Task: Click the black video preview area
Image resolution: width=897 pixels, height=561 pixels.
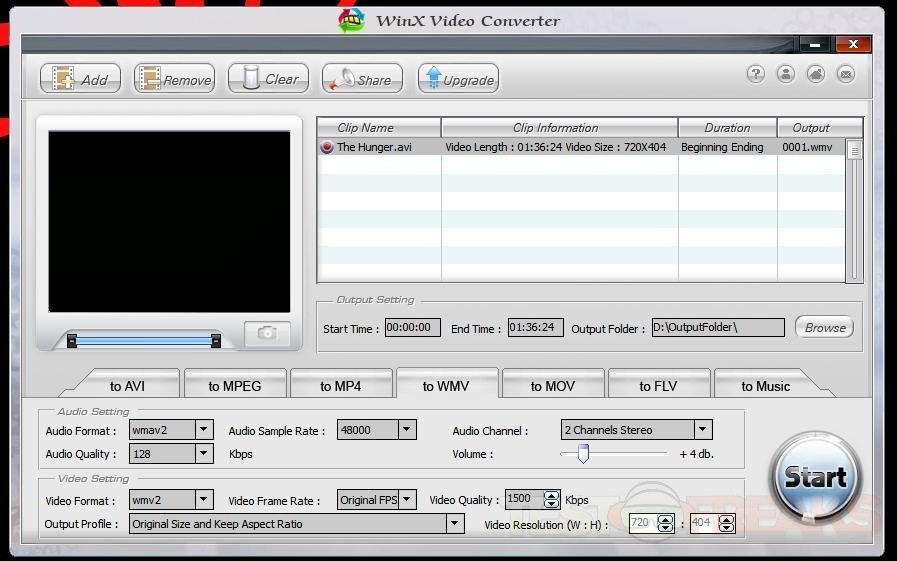Action: pos(169,222)
